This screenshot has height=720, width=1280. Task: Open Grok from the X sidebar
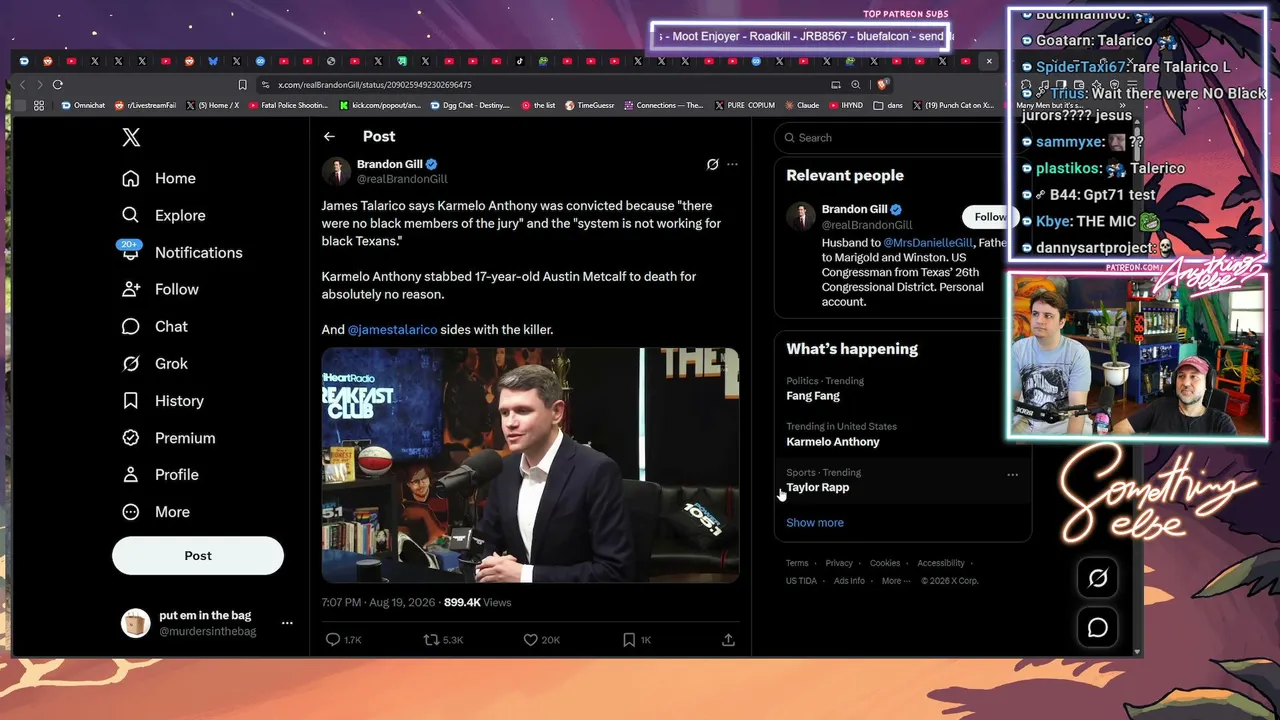point(155,363)
